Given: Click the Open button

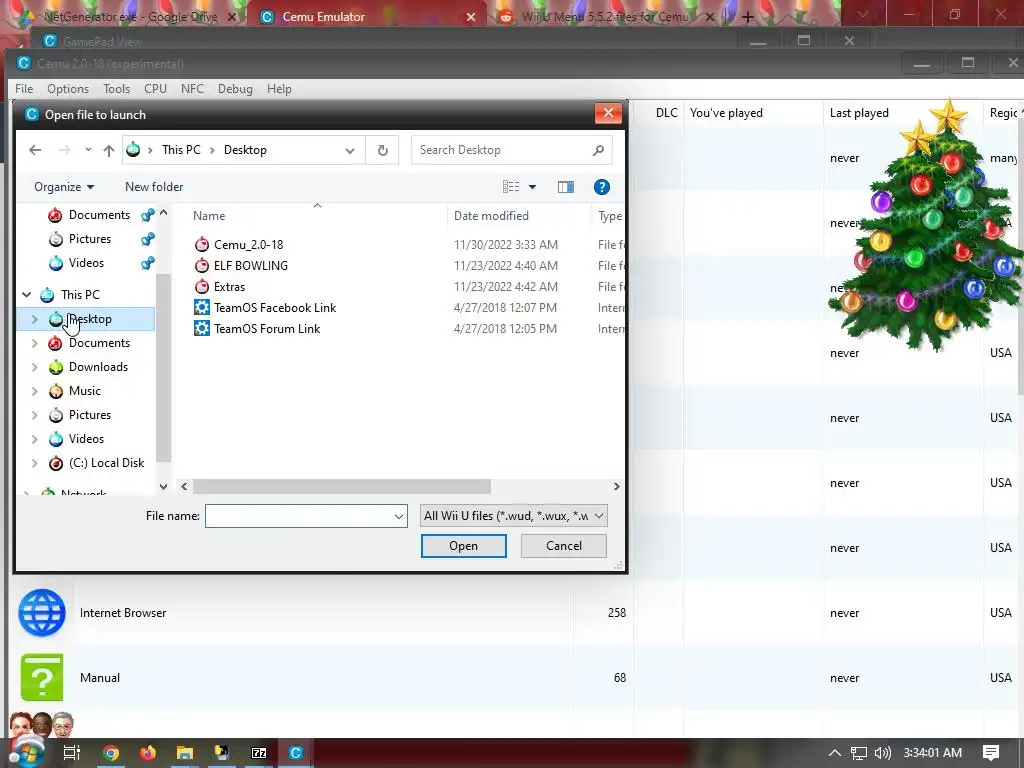Looking at the screenshot, I should (x=464, y=546).
